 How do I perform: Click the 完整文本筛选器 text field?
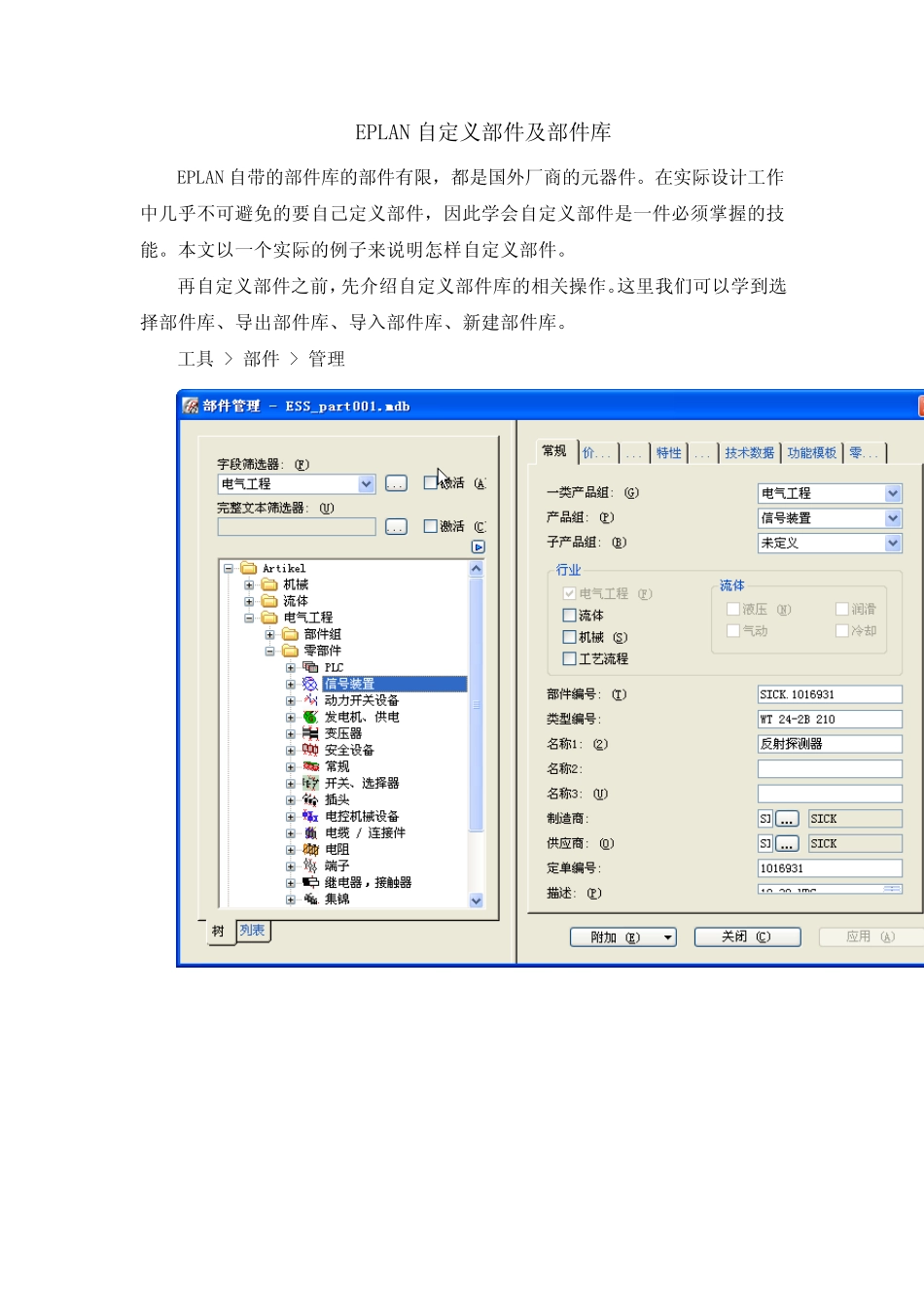[x=297, y=526]
